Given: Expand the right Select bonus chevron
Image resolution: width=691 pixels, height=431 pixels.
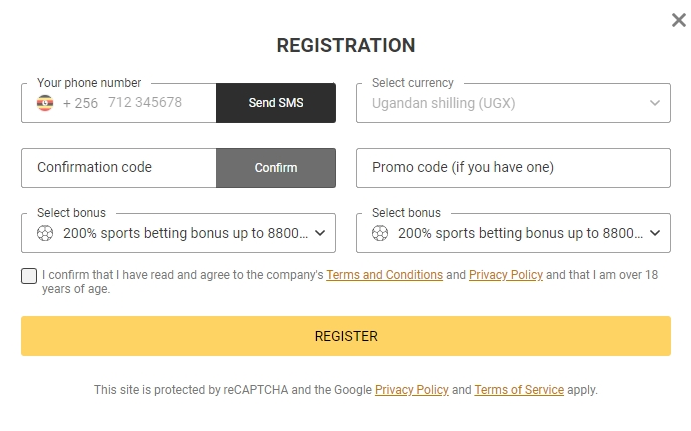Looking at the screenshot, I should tap(655, 233).
